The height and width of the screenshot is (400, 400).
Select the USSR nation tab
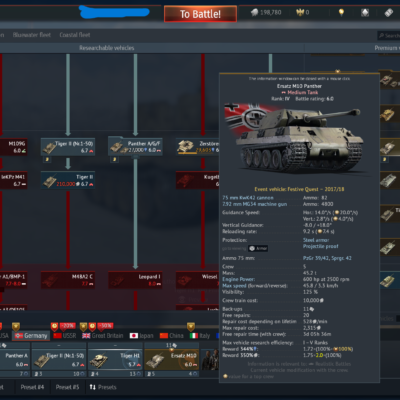(65, 336)
